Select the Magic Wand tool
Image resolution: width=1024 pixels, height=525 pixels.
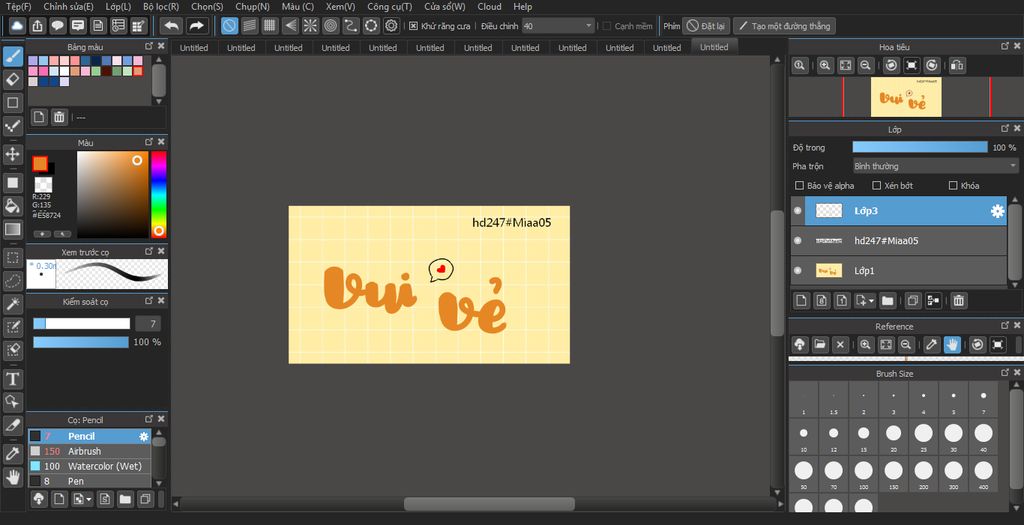click(12, 304)
